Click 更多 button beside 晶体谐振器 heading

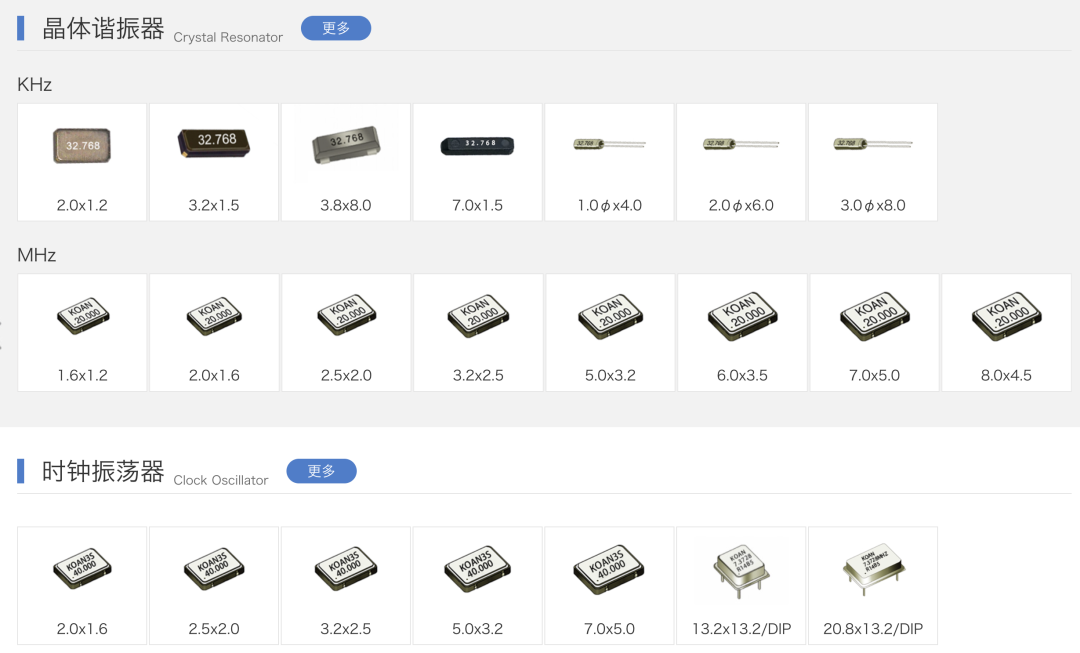pyautogui.click(x=335, y=28)
